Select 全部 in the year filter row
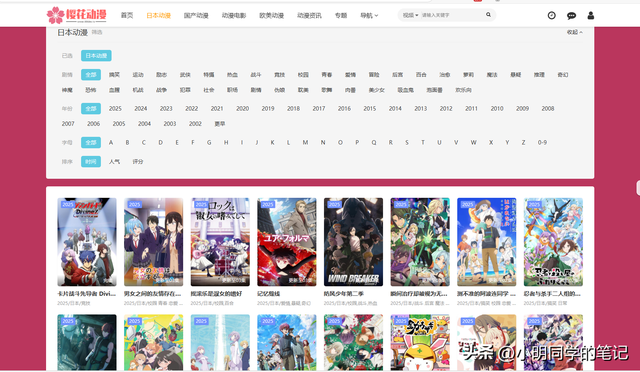This screenshot has width=640, height=372. click(x=91, y=109)
